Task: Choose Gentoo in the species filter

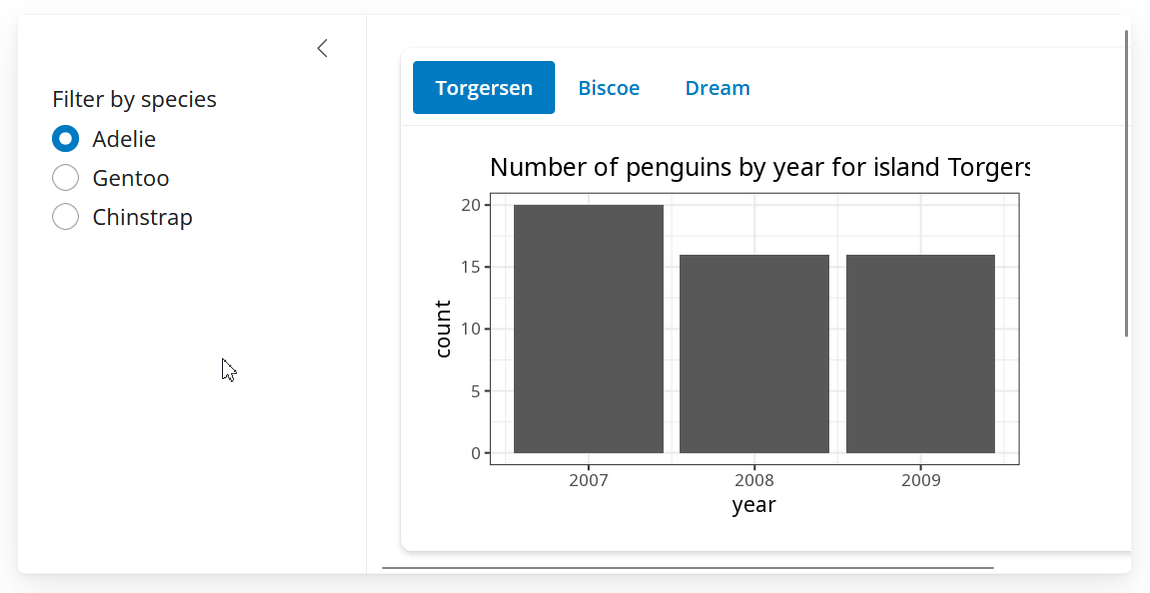Action: tap(66, 178)
